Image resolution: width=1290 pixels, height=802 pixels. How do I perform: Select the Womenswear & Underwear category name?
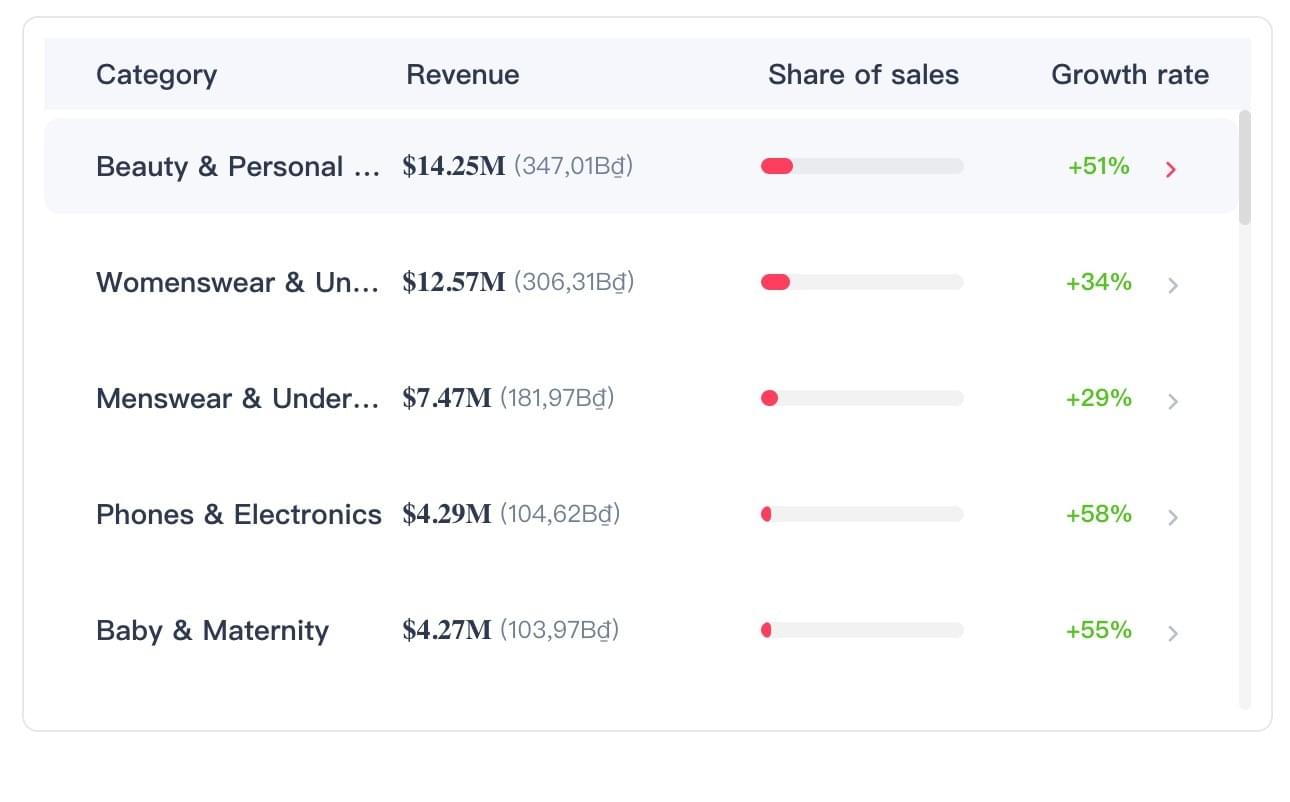coord(237,282)
